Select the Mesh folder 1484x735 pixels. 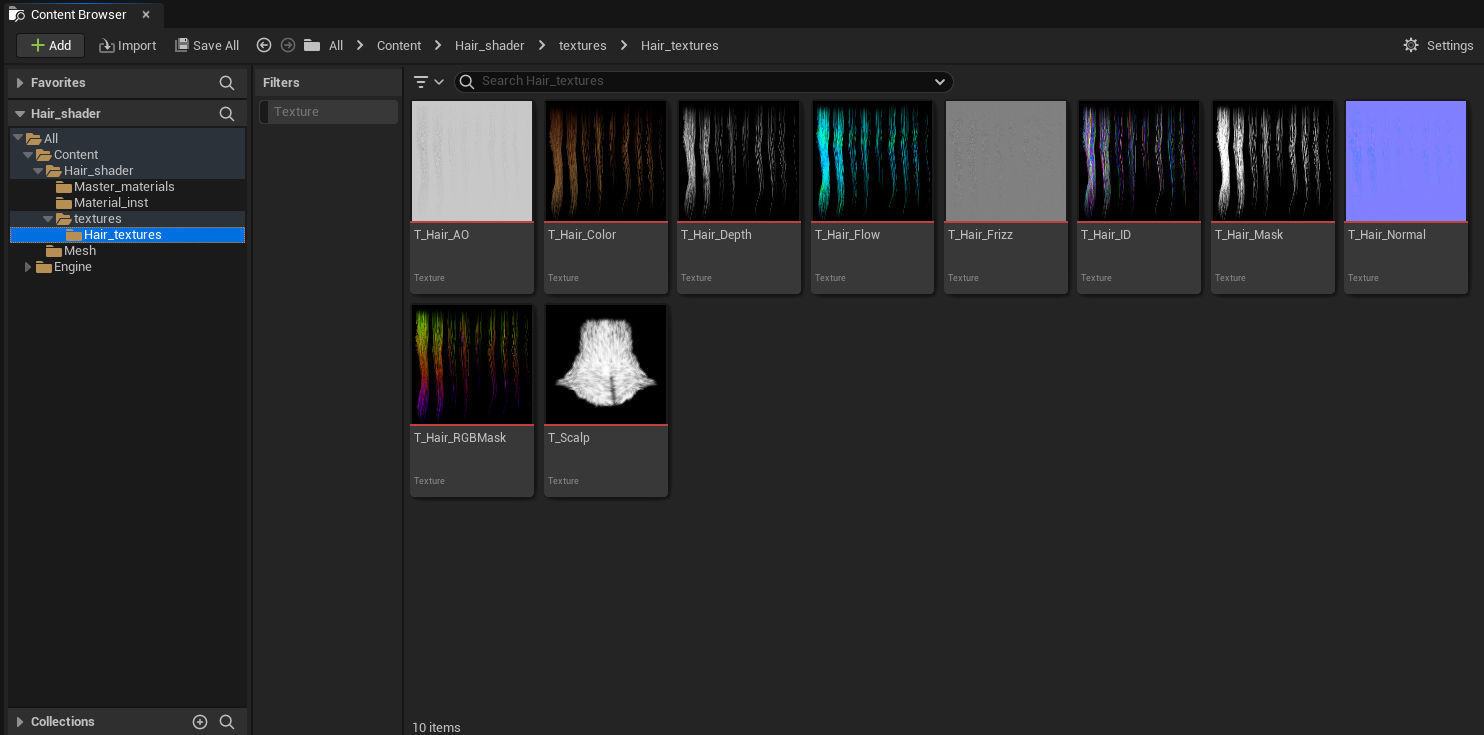pos(79,251)
